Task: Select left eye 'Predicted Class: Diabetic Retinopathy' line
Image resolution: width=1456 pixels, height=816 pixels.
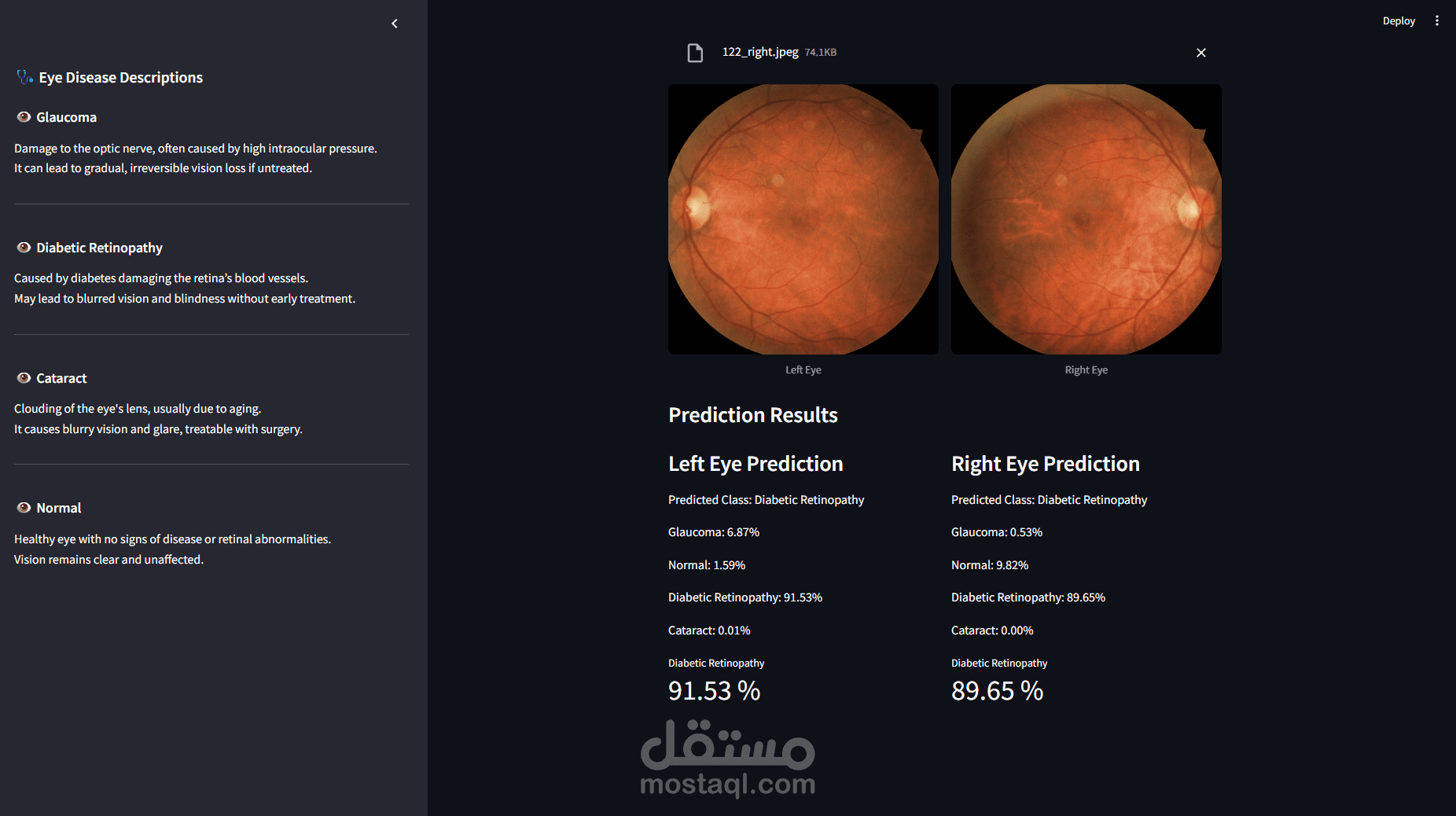Action: [x=767, y=500]
